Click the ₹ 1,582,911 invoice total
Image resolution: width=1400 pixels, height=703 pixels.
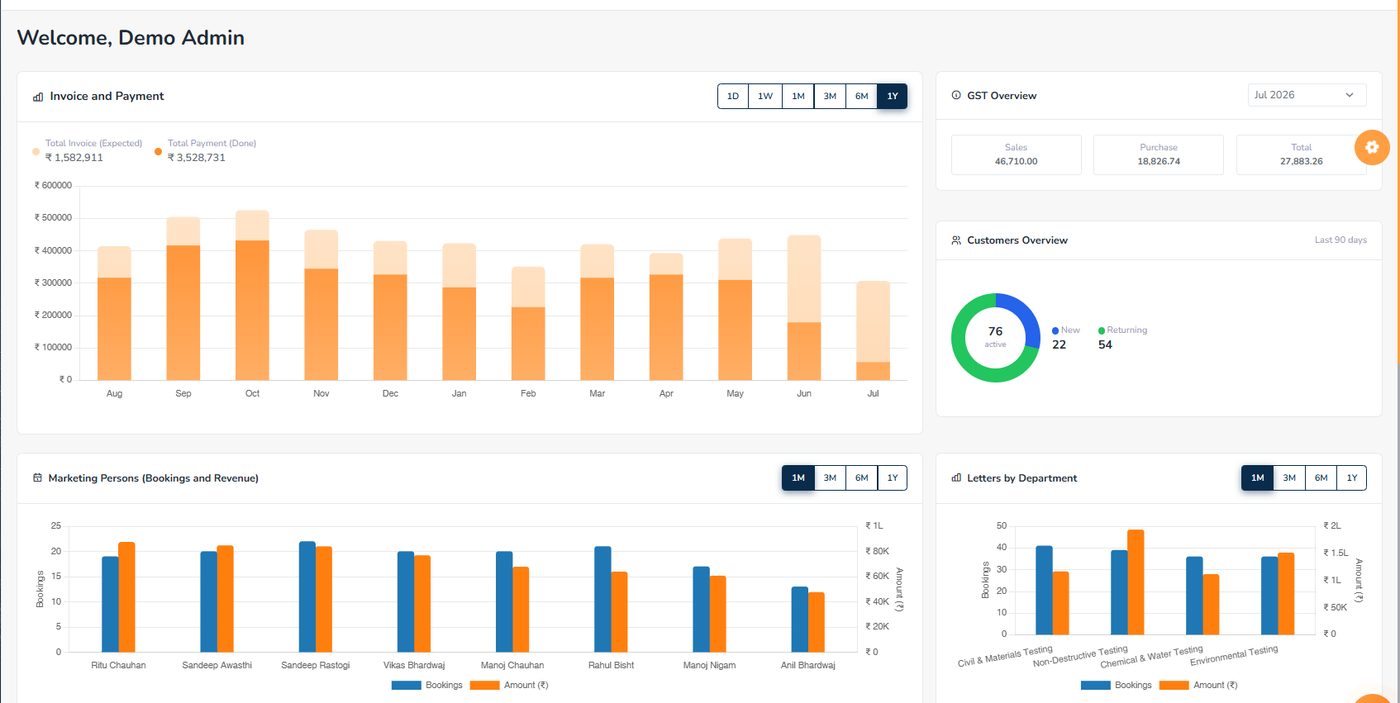pos(74,158)
